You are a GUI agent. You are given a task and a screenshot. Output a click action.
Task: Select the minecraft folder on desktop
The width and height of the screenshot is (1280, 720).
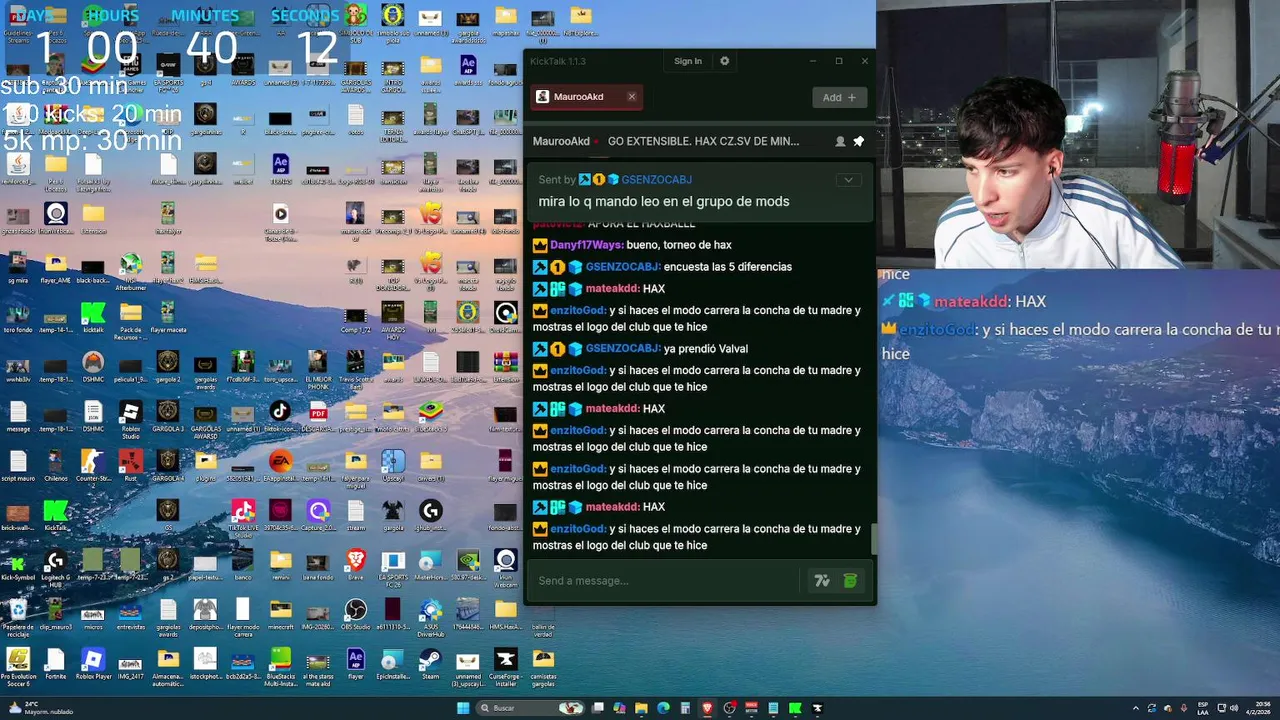coord(280,614)
